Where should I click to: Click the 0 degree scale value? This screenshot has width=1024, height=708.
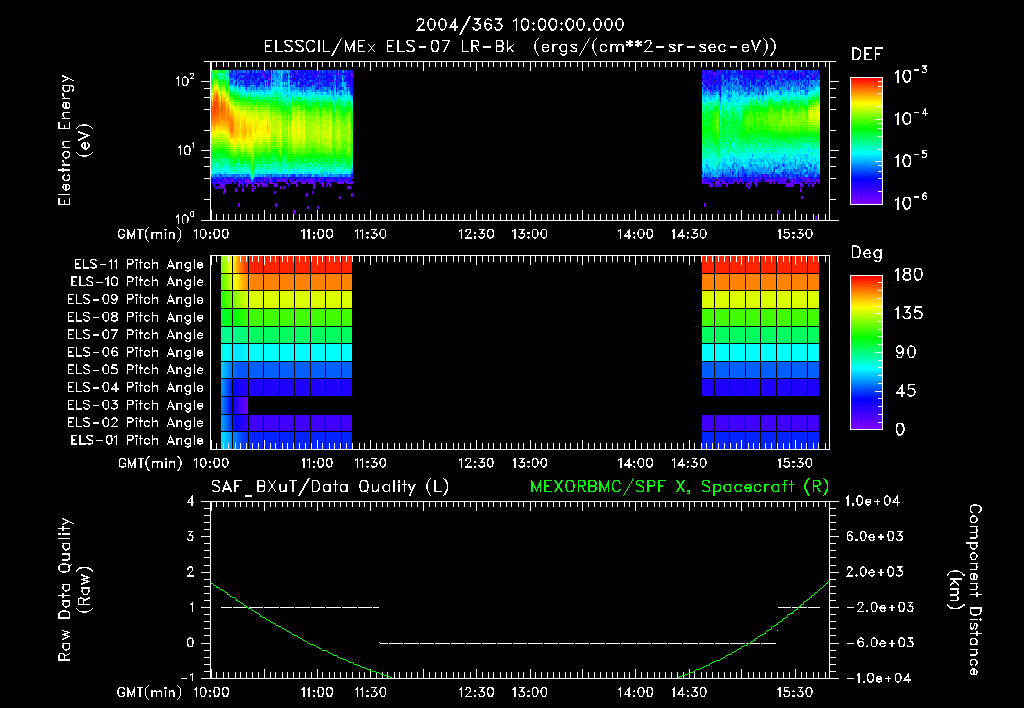point(900,429)
